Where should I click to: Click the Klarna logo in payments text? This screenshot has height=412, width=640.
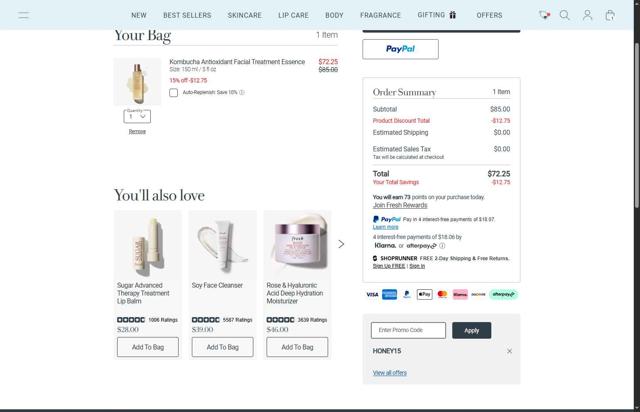click(x=385, y=245)
